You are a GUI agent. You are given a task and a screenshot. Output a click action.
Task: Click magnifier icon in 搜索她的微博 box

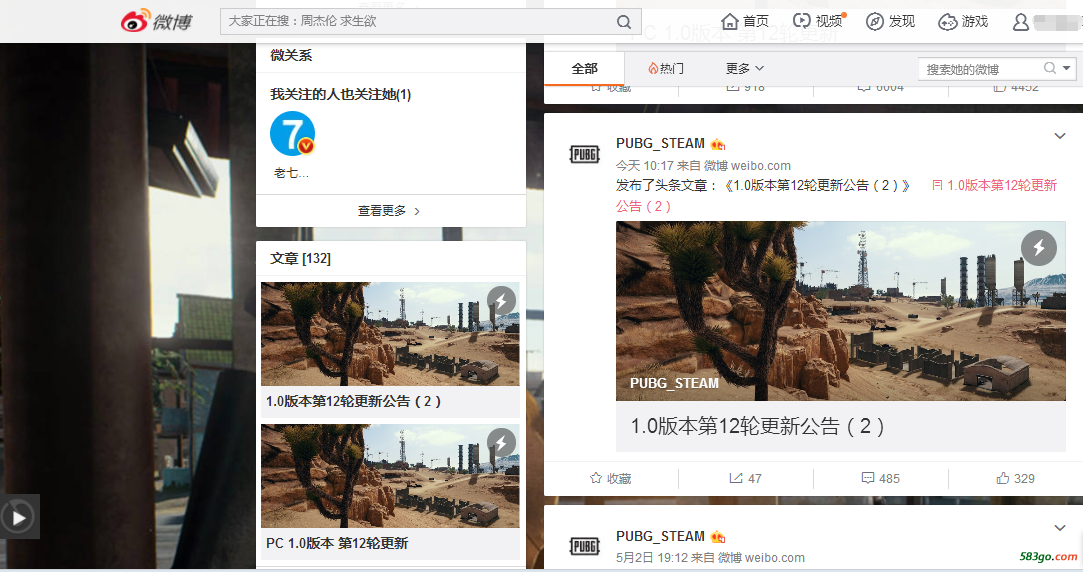pyautogui.click(x=1050, y=68)
